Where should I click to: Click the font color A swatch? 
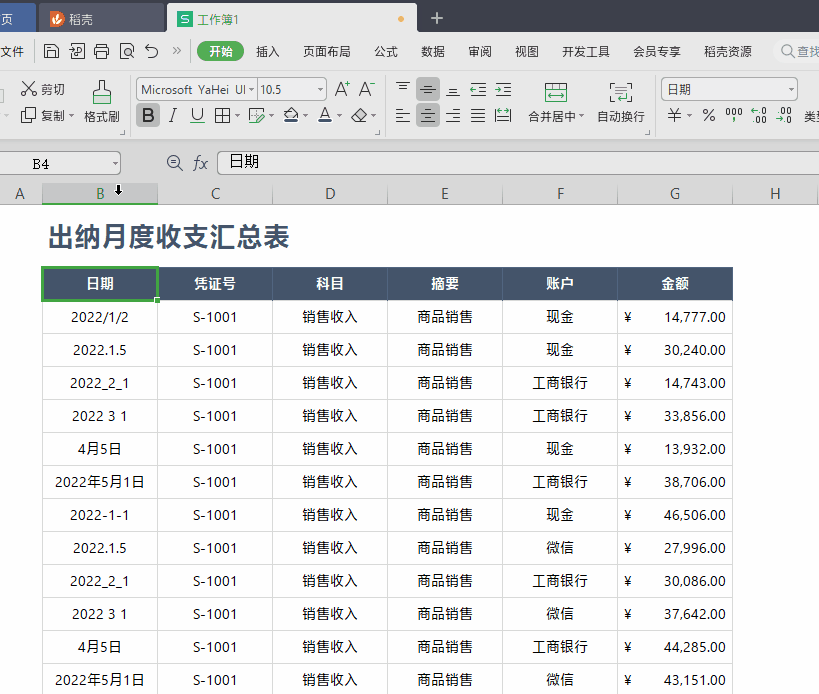pos(324,116)
